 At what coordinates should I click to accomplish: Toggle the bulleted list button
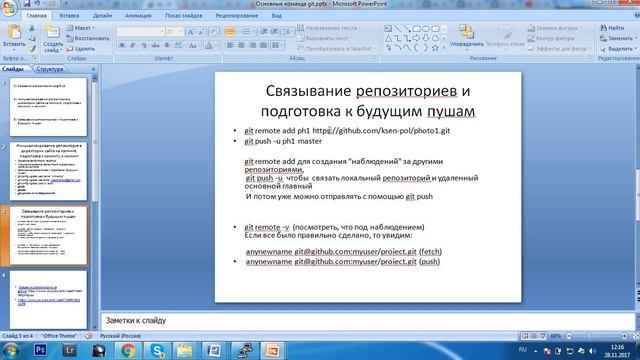pyautogui.click(x=230, y=32)
